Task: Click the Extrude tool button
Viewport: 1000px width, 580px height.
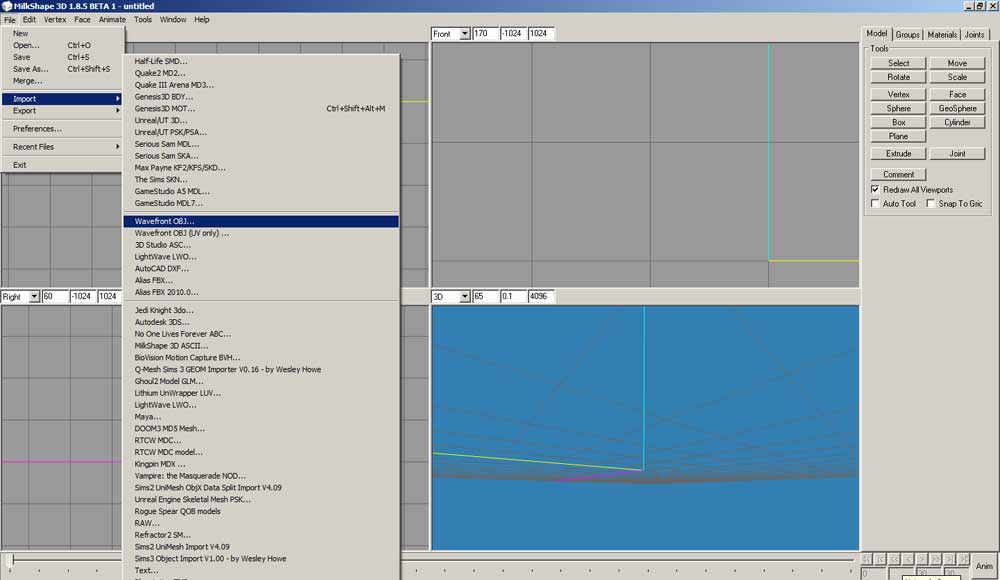Action: click(x=898, y=154)
